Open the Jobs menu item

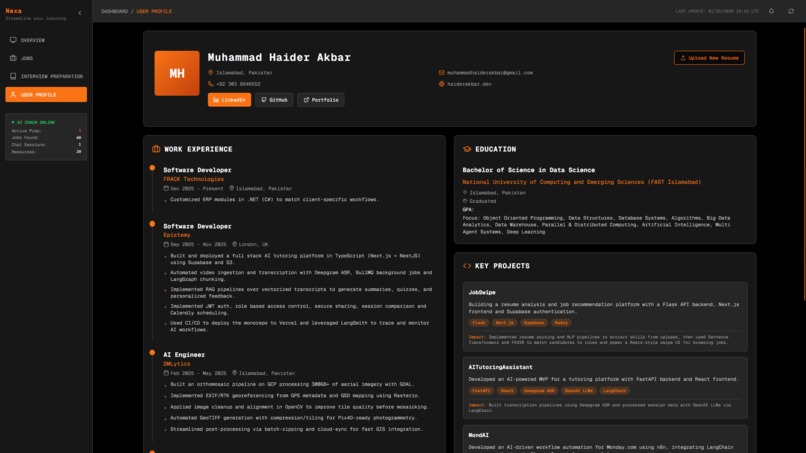(x=46, y=58)
